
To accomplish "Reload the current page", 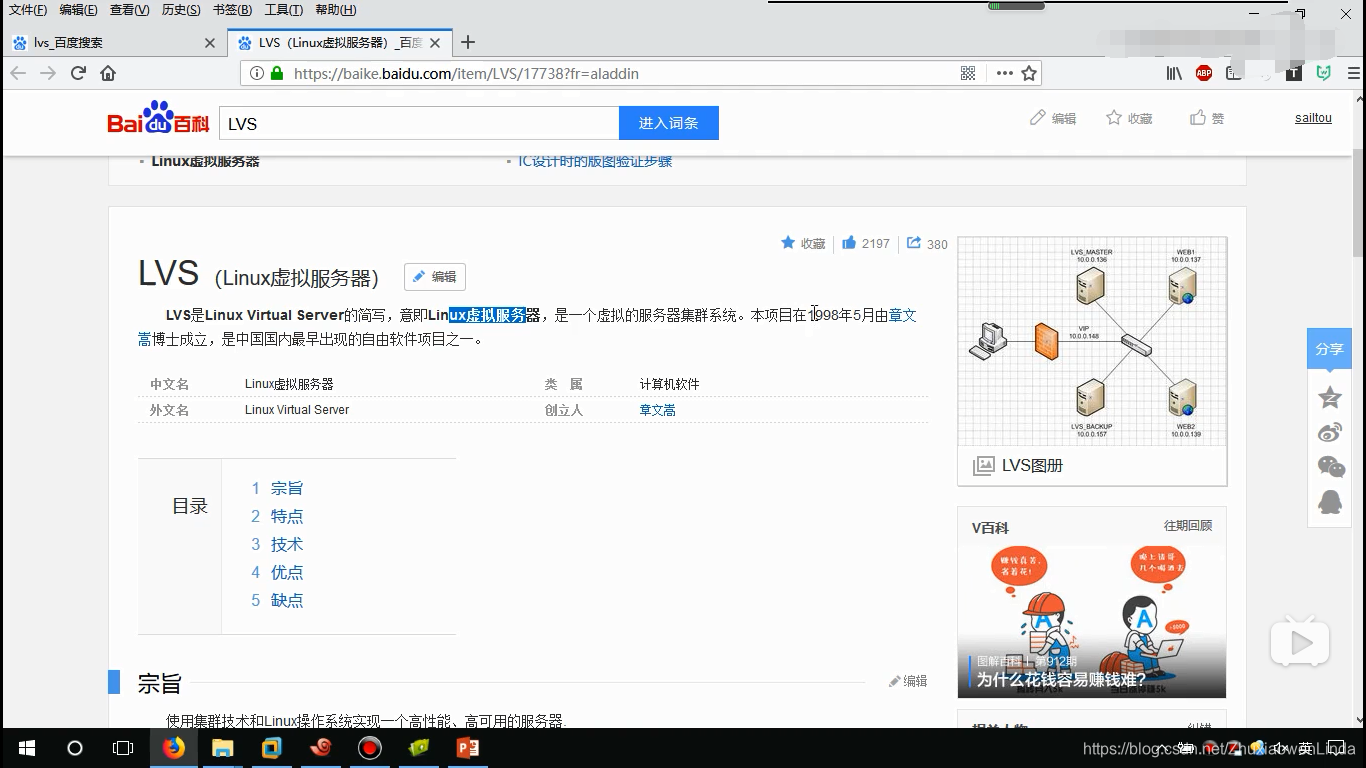I will (x=78, y=73).
